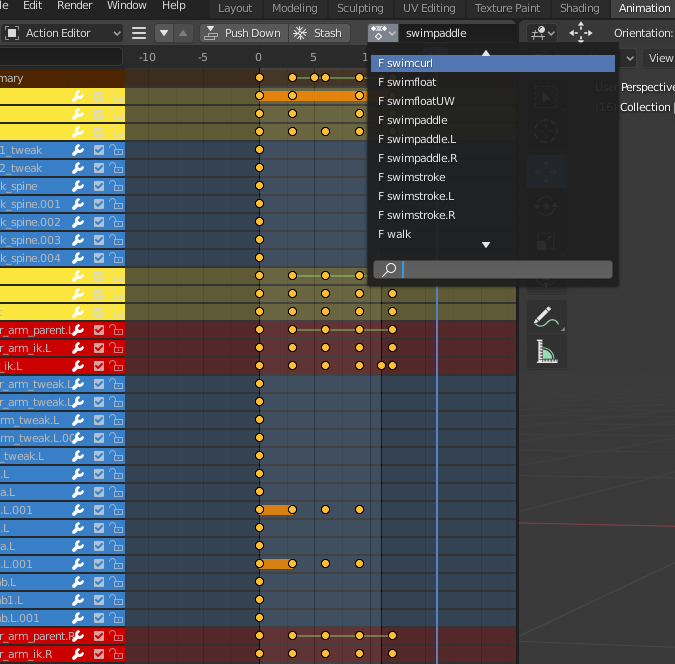Image resolution: width=675 pixels, height=664 pixels.
Task: Click the wrench icon on r_arm_ik.L channel
Action: click(78, 348)
